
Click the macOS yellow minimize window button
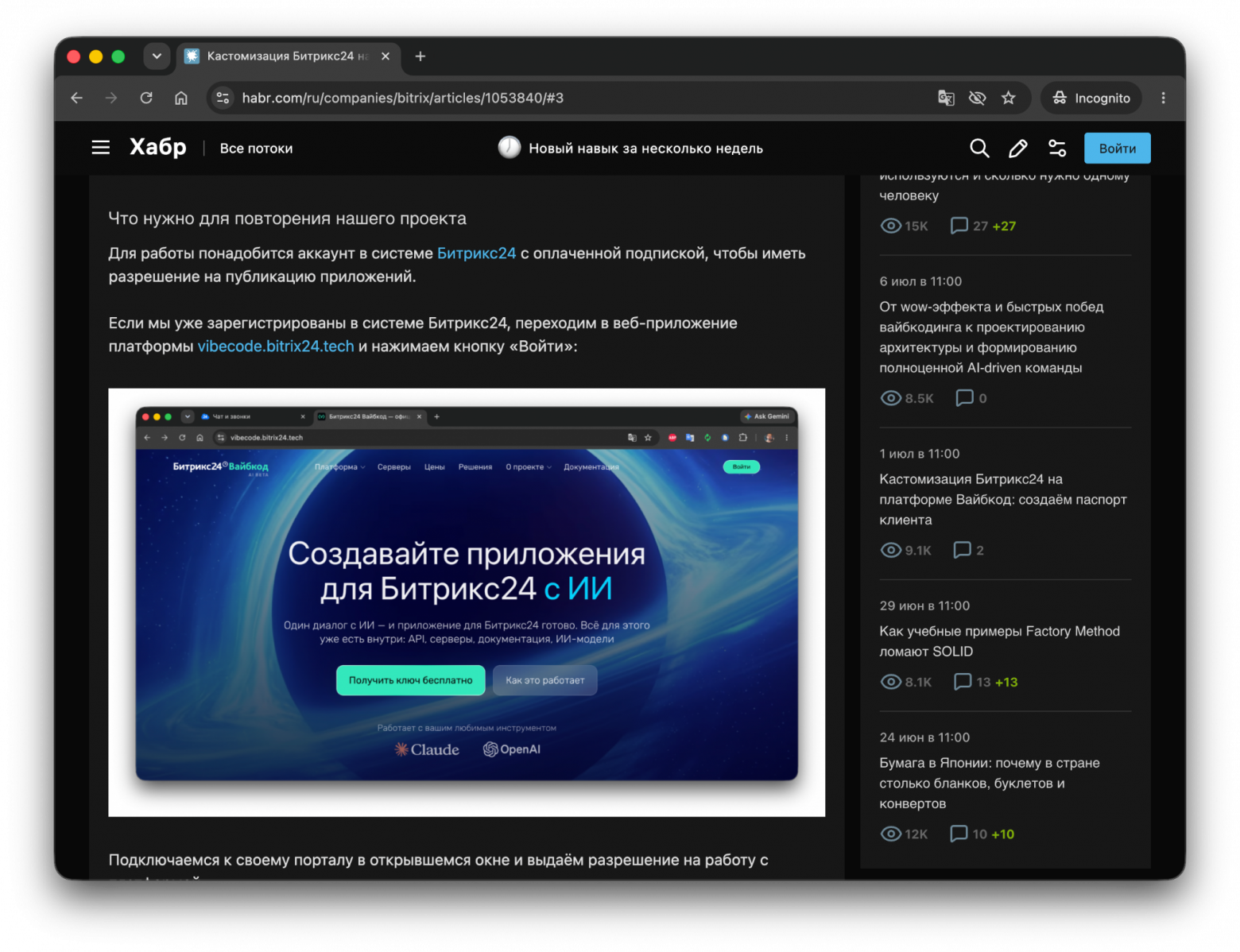(x=96, y=56)
